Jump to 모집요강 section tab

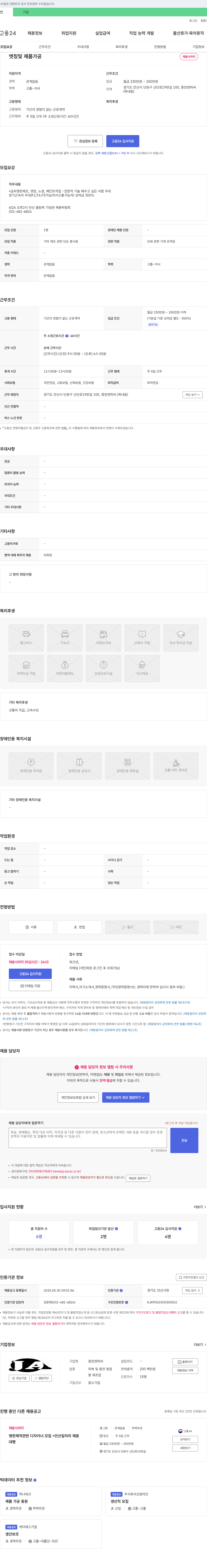pos(6,47)
